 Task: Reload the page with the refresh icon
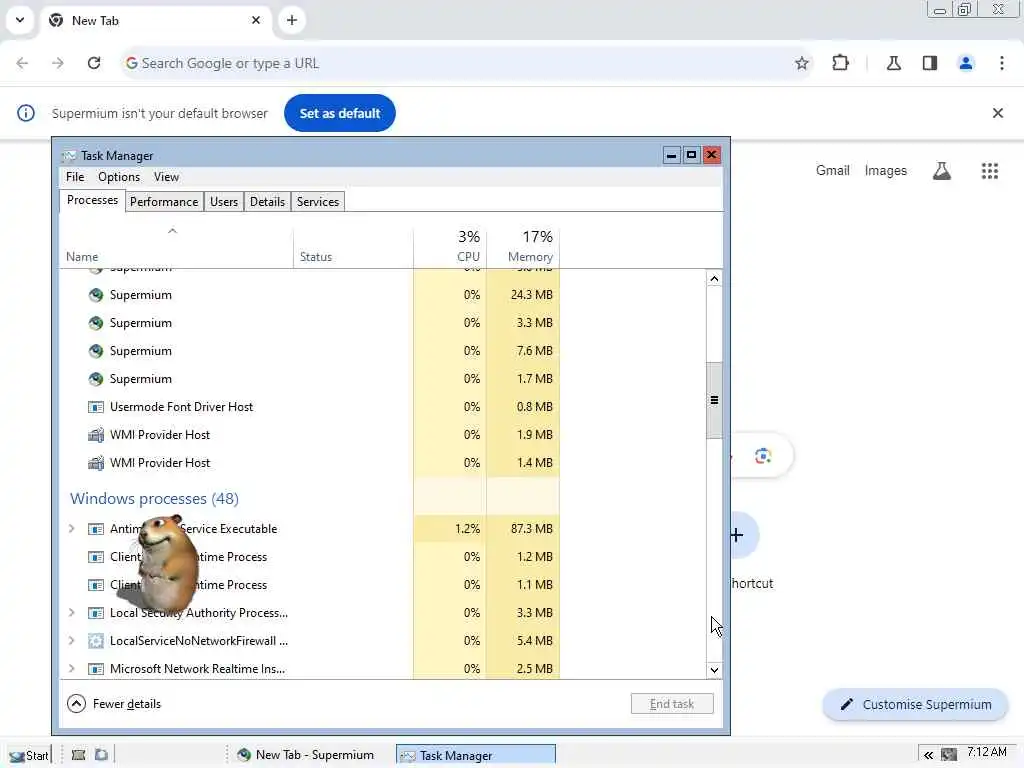(x=94, y=63)
